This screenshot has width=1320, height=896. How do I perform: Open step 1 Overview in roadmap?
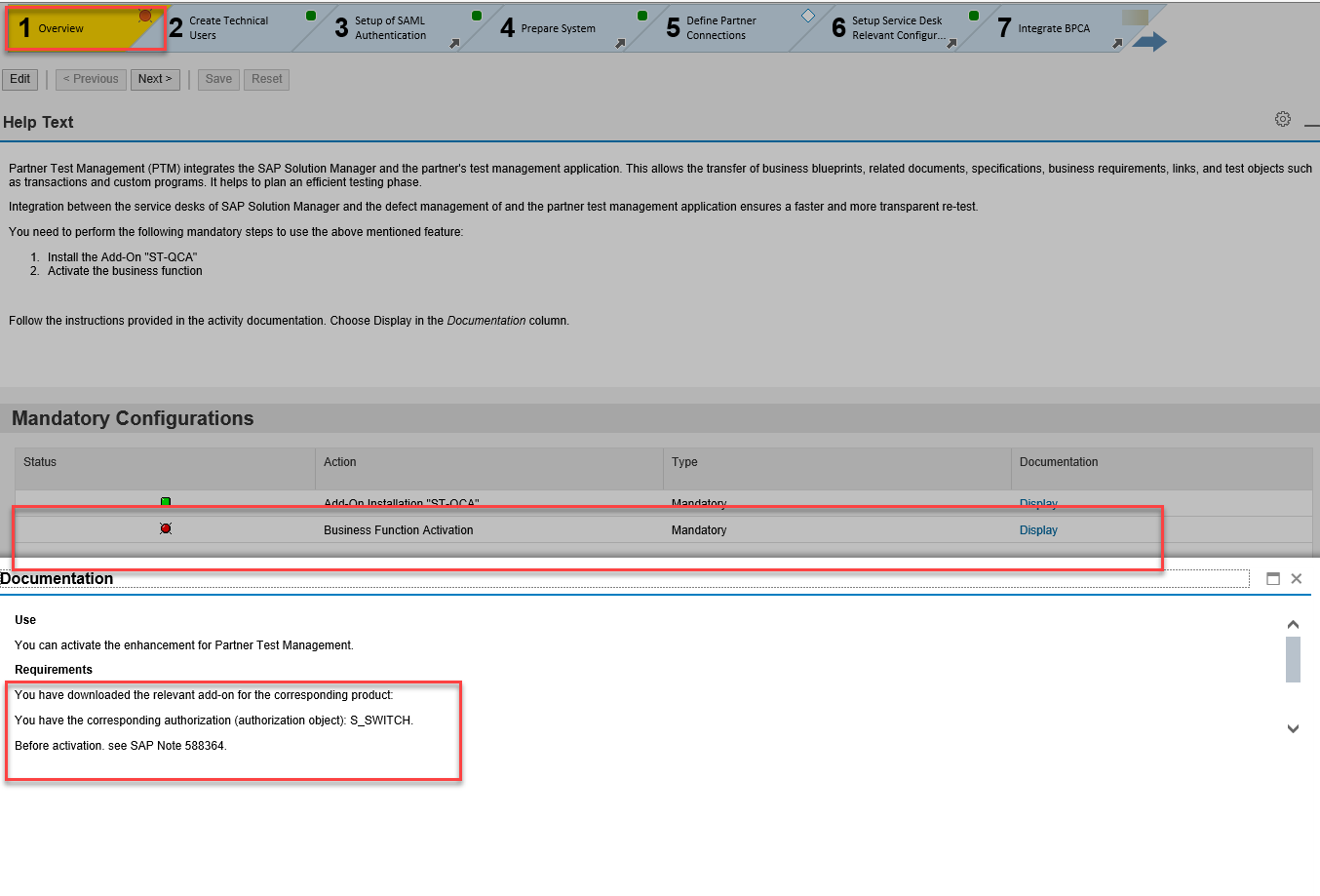(83, 28)
